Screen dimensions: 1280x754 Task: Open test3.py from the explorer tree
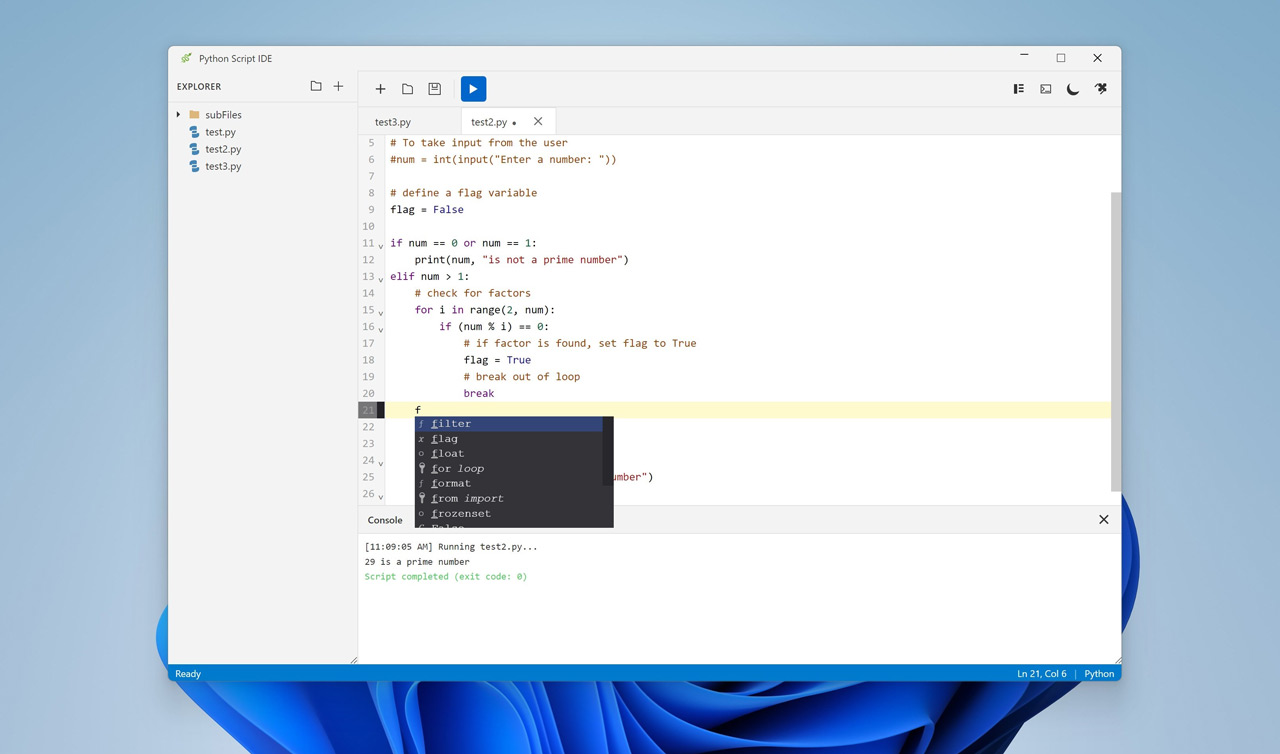223,166
